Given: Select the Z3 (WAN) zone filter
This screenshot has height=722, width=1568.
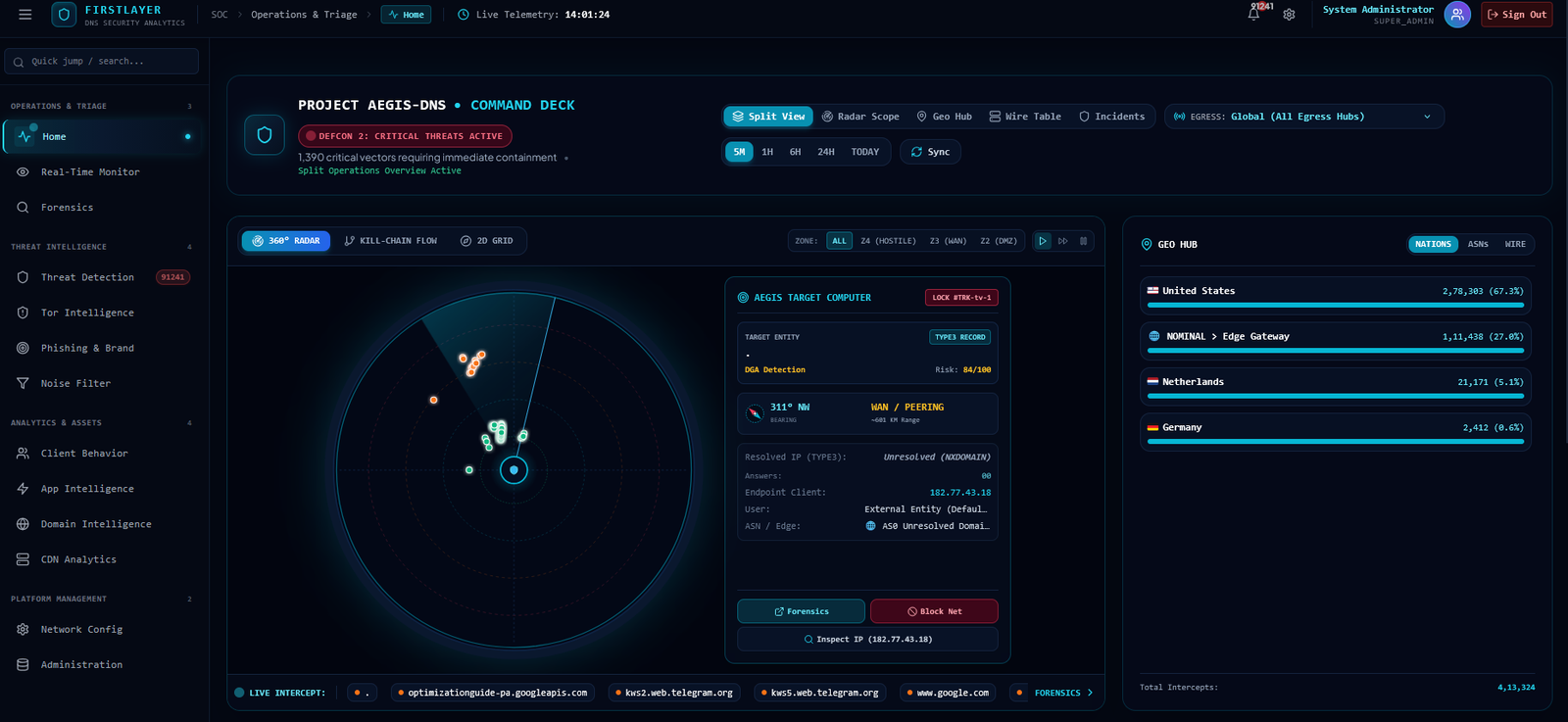Looking at the screenshot, I should point(948,241).
